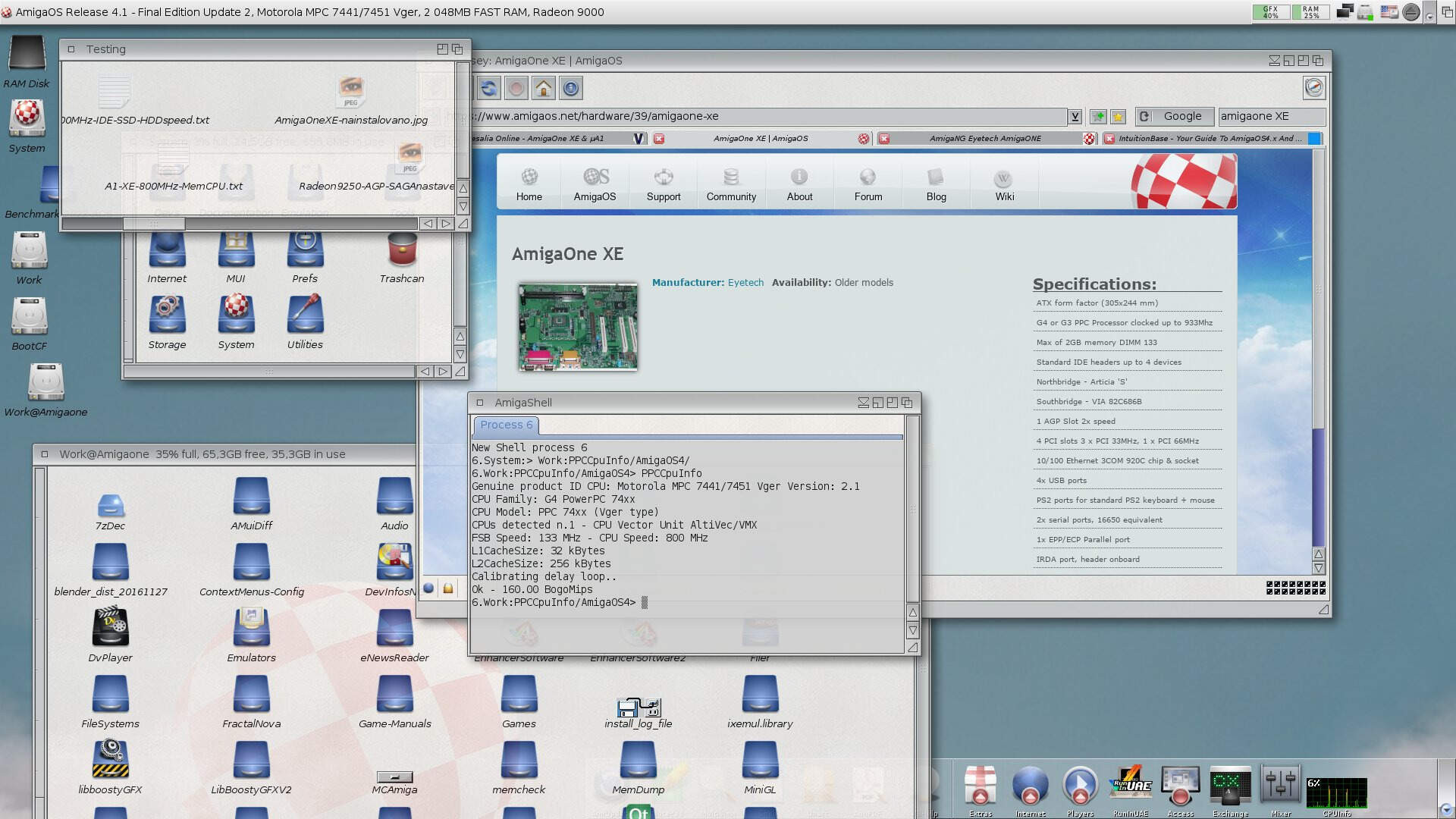Expand the URL history dropdown arrow
The image size is (1456, 819).
(1075, 116)
